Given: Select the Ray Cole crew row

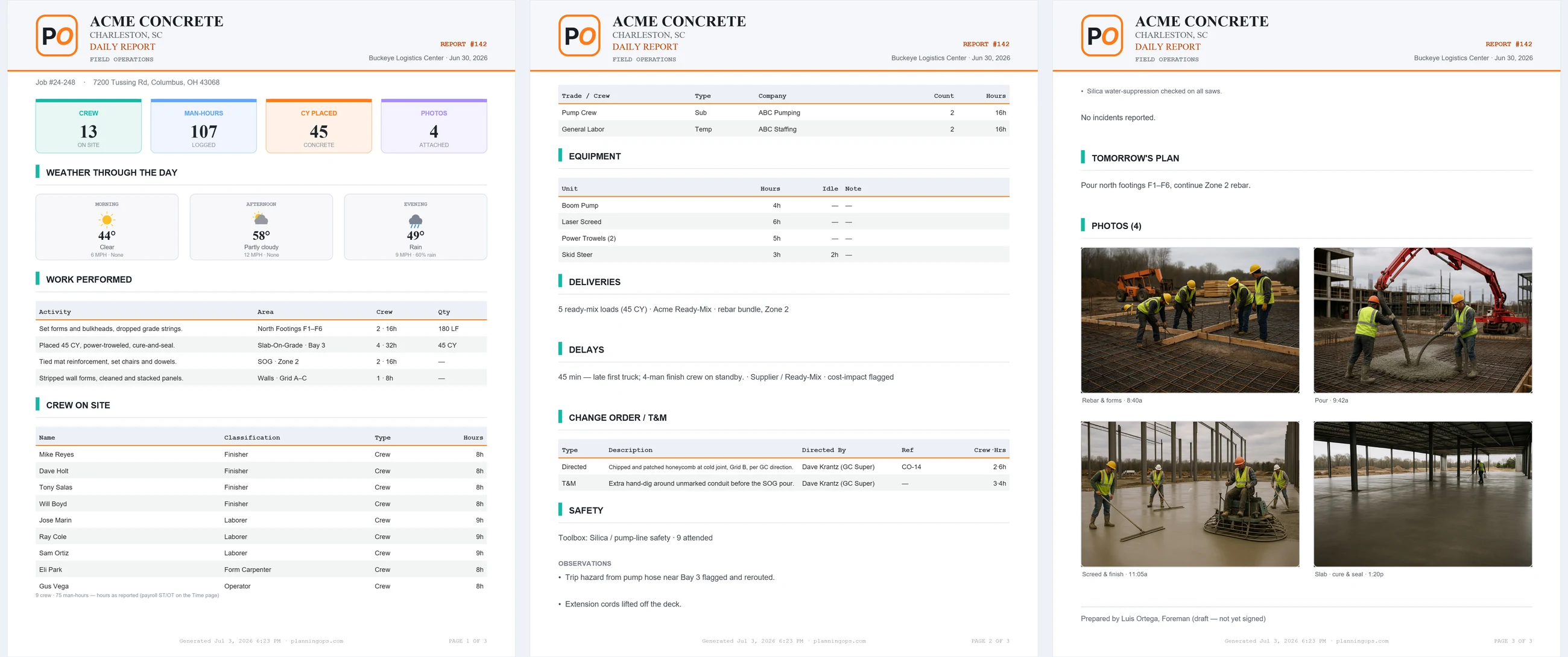Looking at the screenshot, I should [x=261, y=536].
